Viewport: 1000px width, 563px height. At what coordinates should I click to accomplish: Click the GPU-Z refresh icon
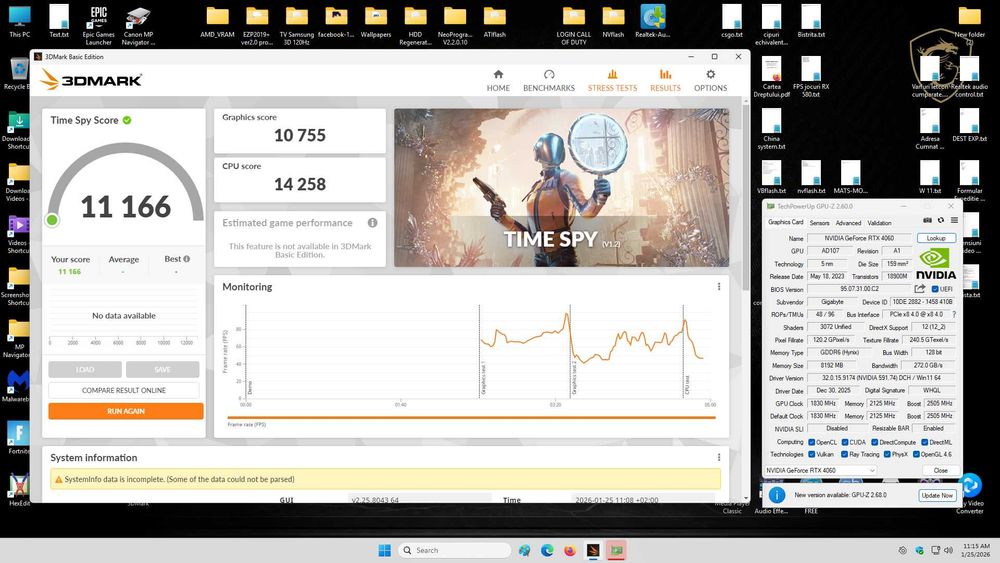click(x=941, y=221)
